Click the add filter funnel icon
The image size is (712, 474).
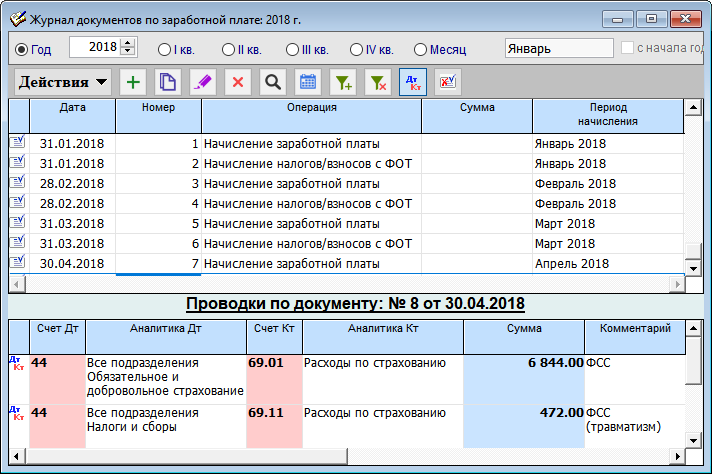[343, 82]
